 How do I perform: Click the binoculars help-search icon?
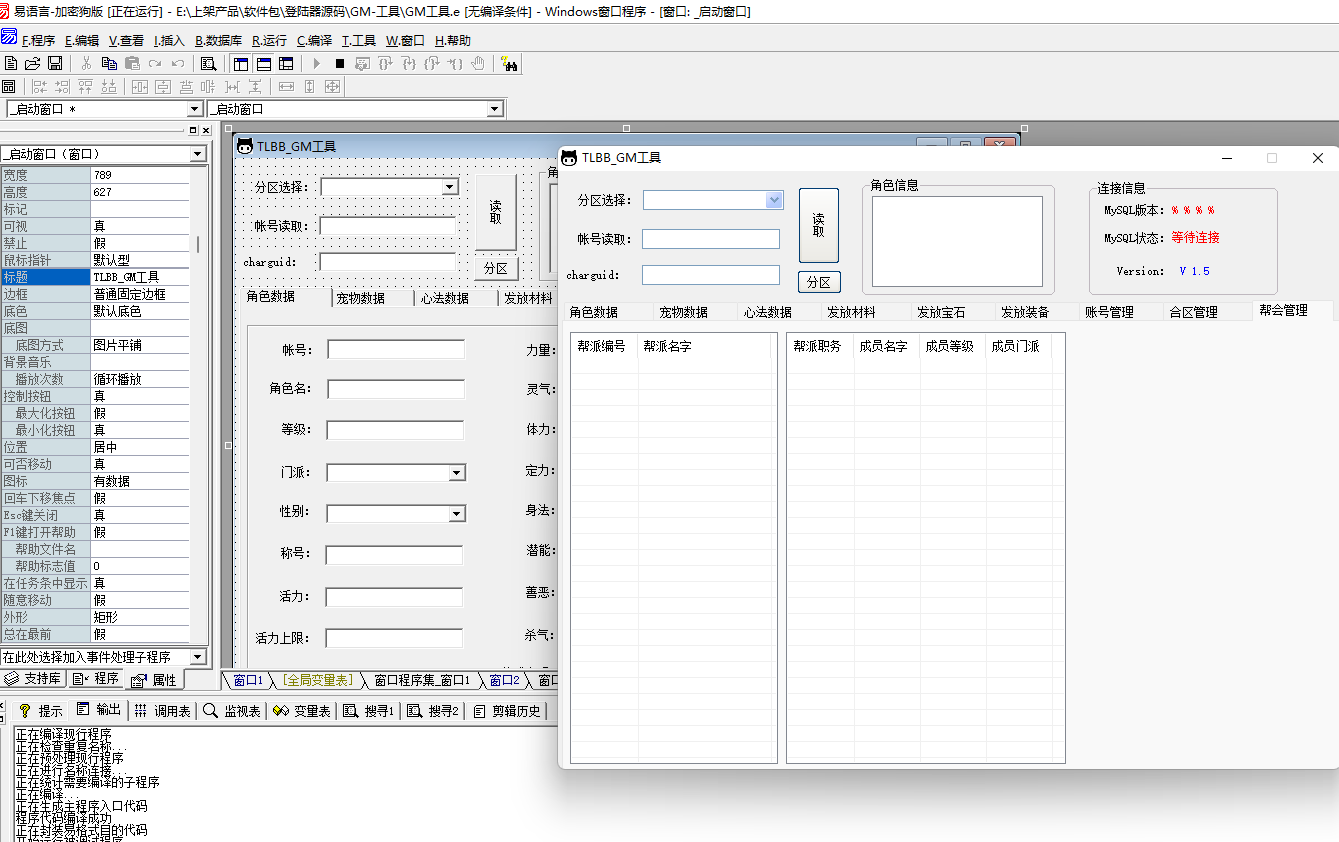tap(509, 64)
